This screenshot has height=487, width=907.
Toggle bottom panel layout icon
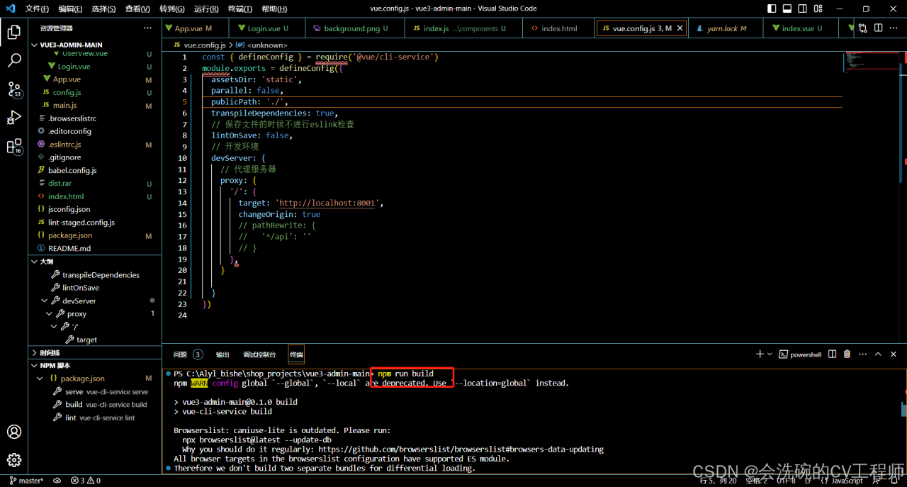pyautogui.click(x=787, y=9)
